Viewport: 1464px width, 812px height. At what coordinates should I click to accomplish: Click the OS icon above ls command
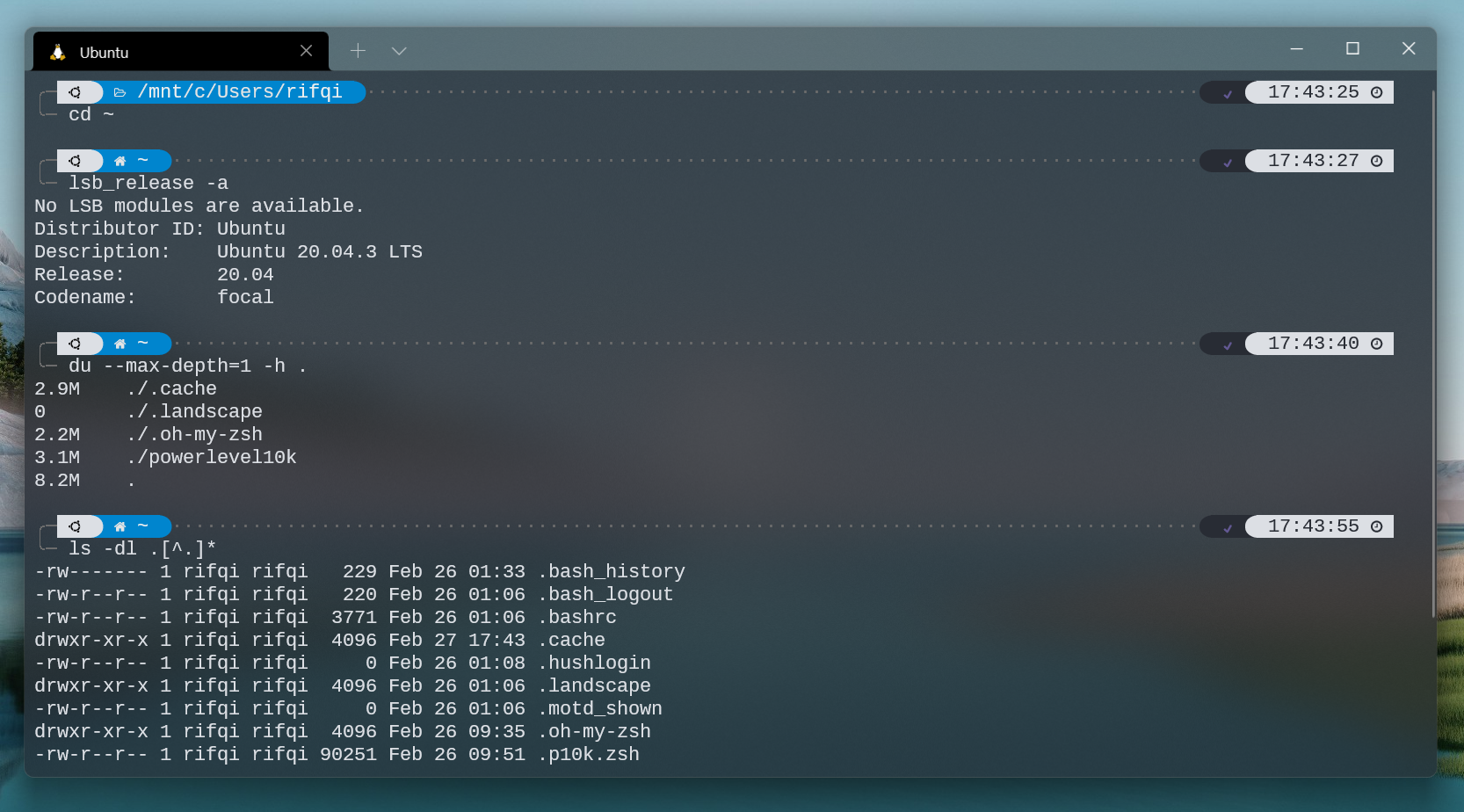[x=75, y=526]
